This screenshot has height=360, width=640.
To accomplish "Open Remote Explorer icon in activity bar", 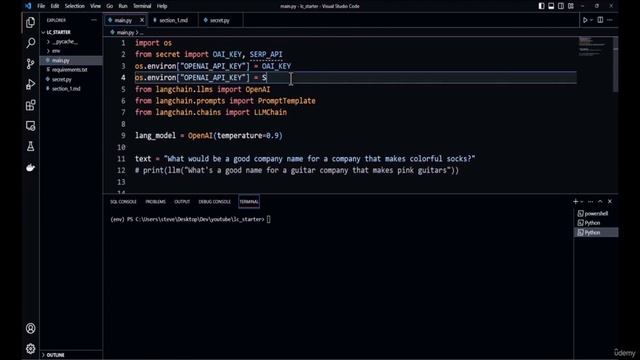I will click(x=31, y=126).
